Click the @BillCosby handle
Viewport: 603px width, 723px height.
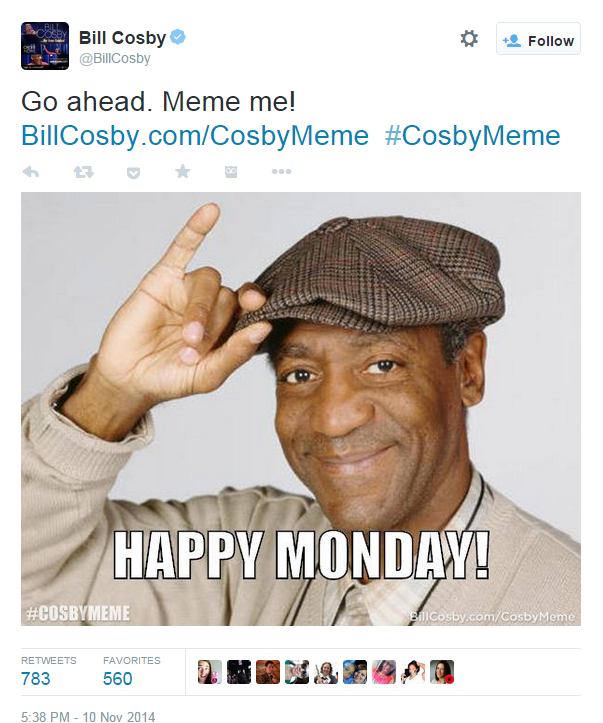(115, 59)
